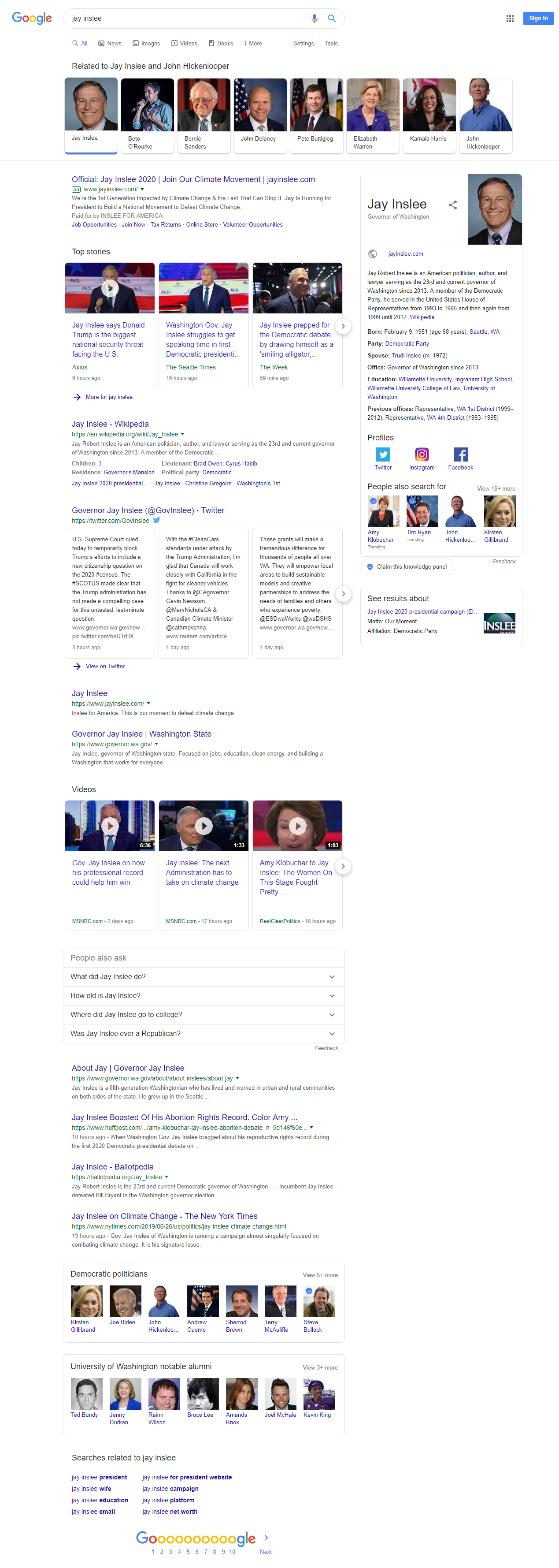Go to results page 2
The width and height of the screenshot is (559, 1568).
point(161,1552)
